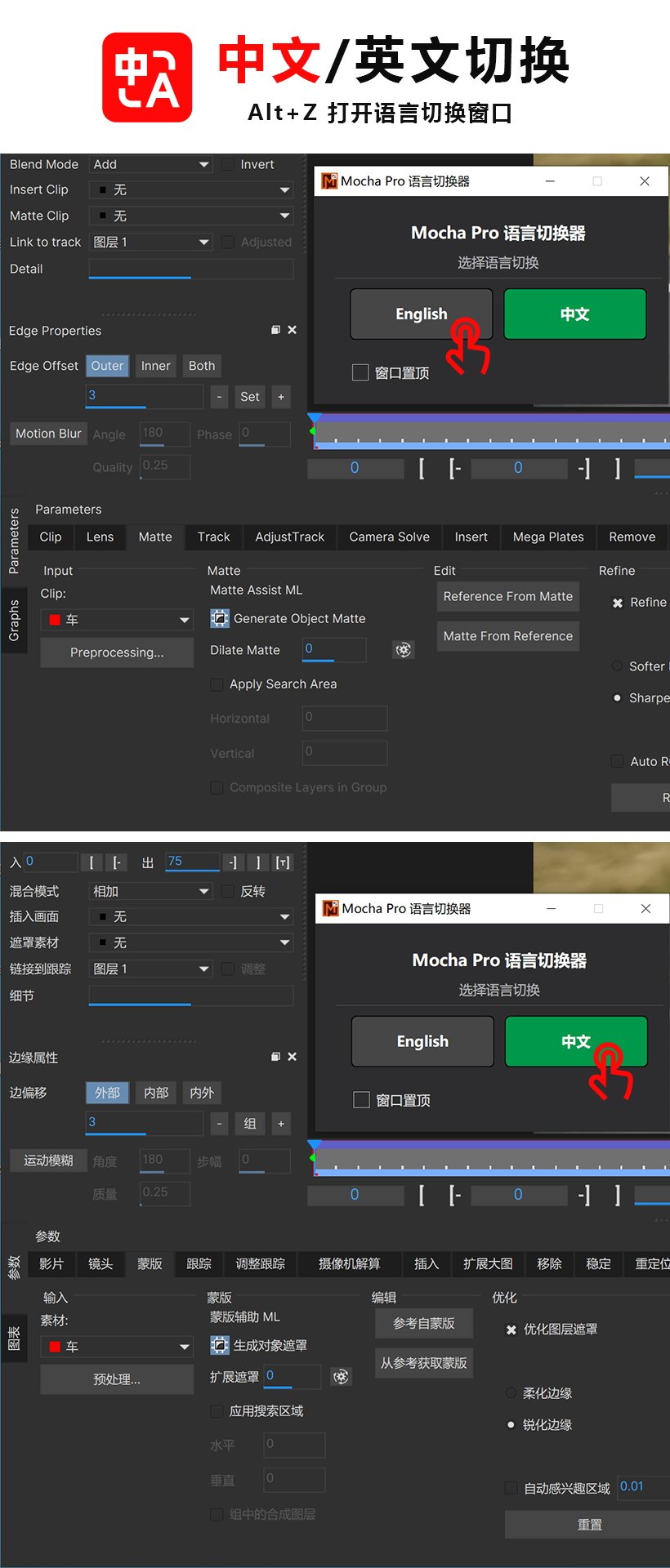Click the Matte From Reference button
Viewport: 670px width, 1568px height.
[508, 636]
